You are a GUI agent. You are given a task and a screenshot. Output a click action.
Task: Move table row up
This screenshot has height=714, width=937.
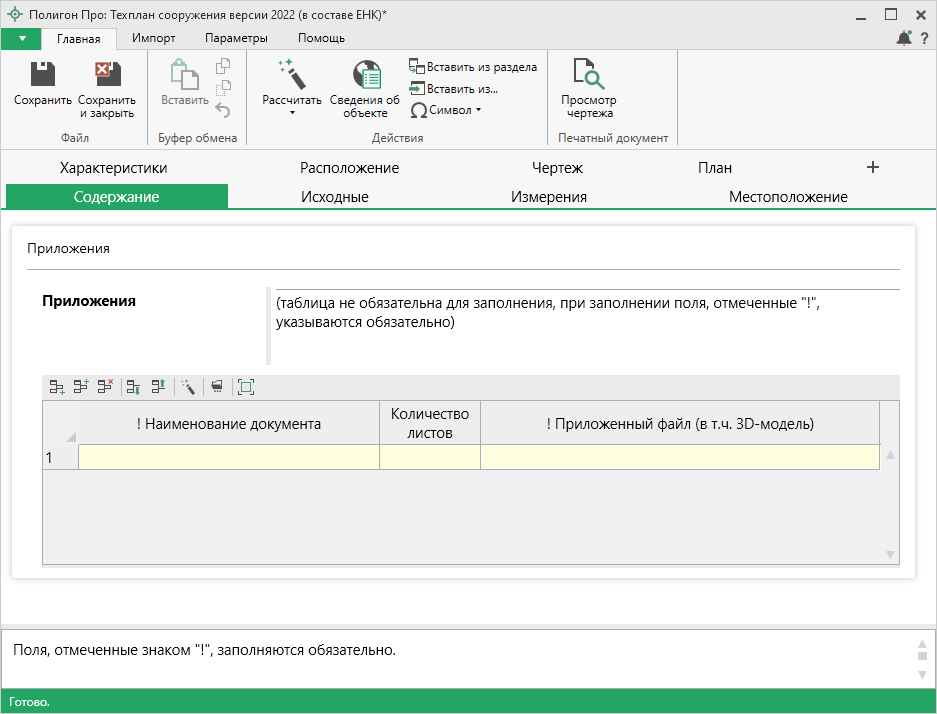[x=158, y=386]
